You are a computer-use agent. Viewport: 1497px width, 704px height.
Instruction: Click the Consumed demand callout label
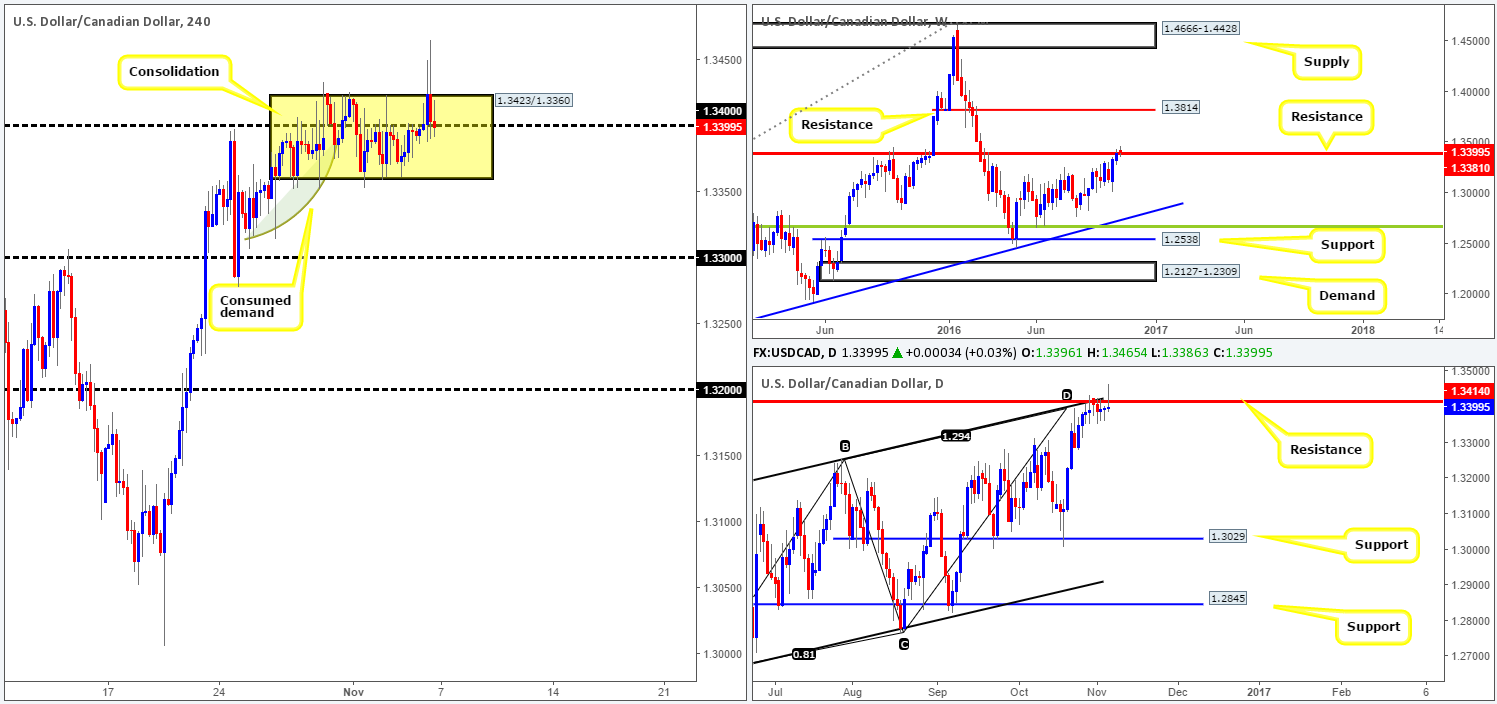point(256,306)
